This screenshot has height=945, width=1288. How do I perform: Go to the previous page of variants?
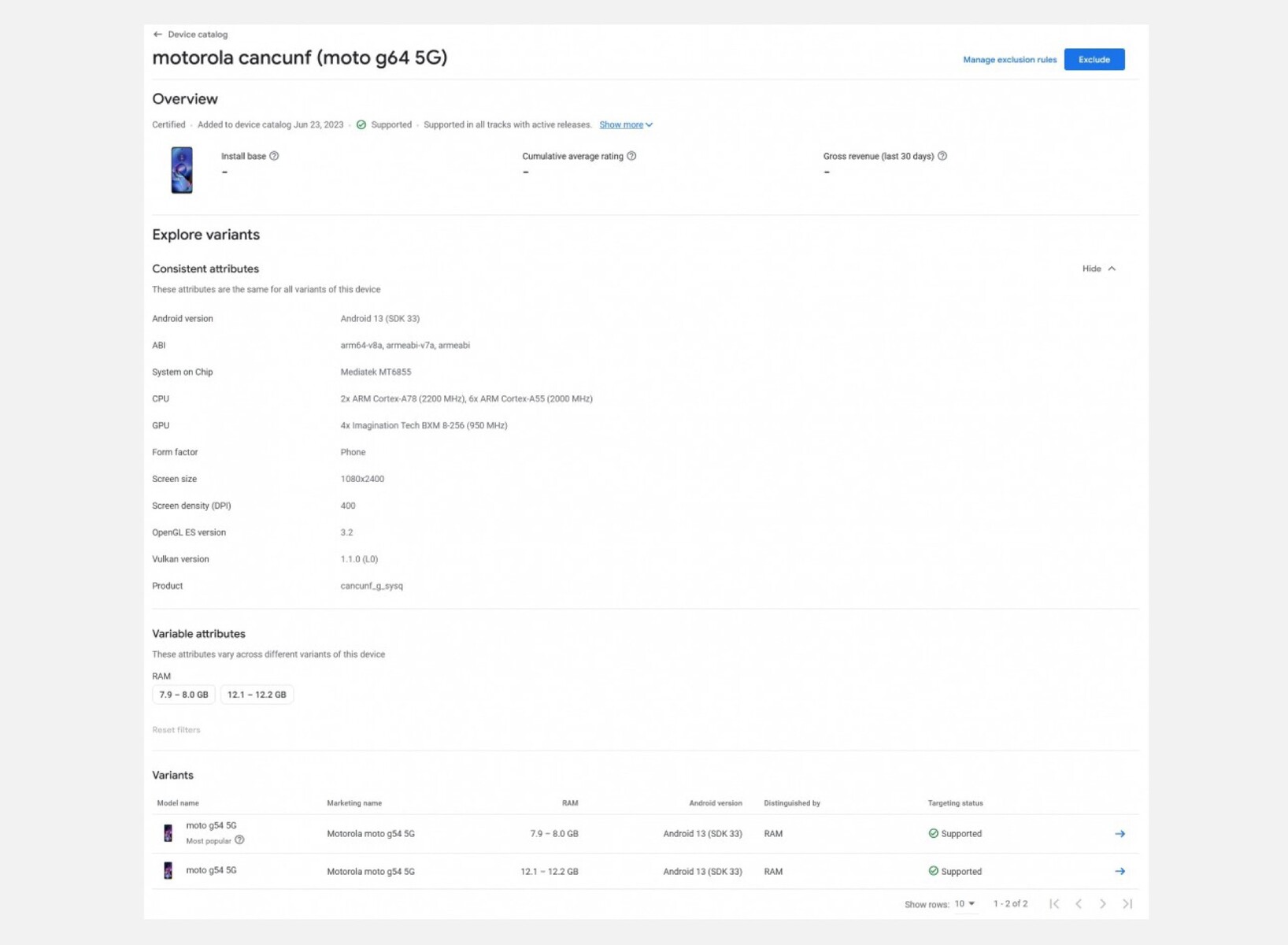(1079, 904)
